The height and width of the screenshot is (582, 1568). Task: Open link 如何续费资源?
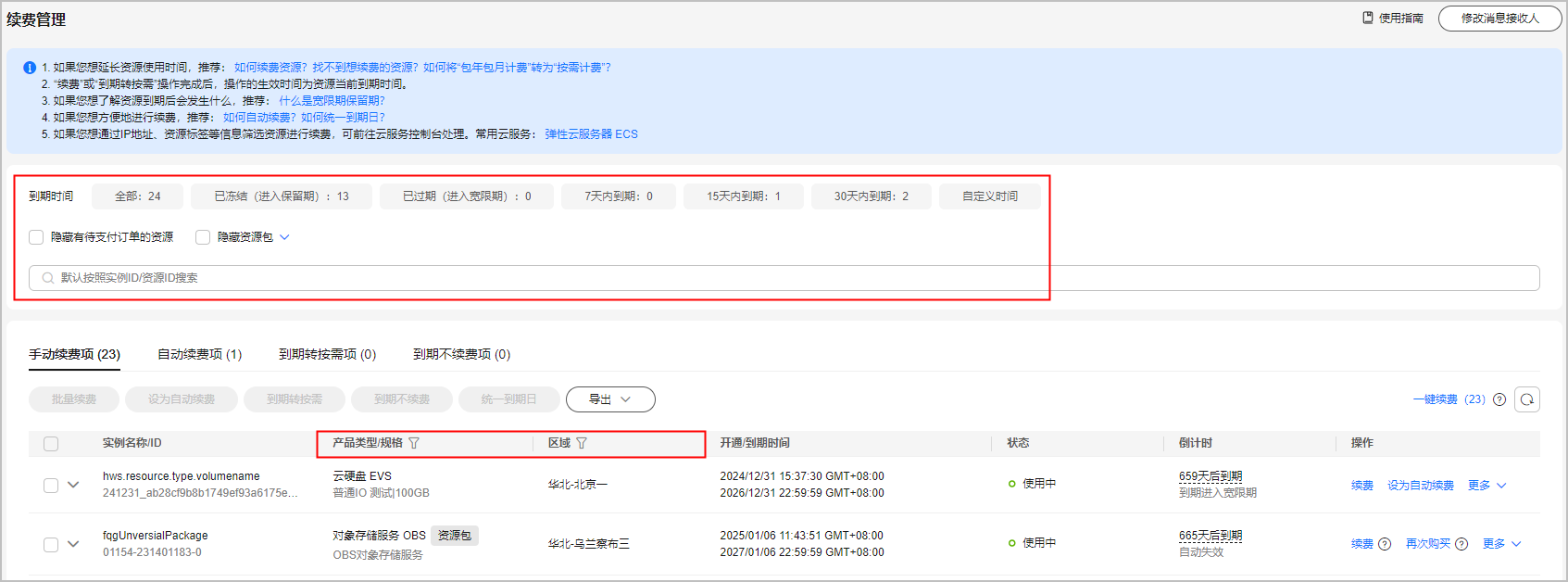pos(270,68)
